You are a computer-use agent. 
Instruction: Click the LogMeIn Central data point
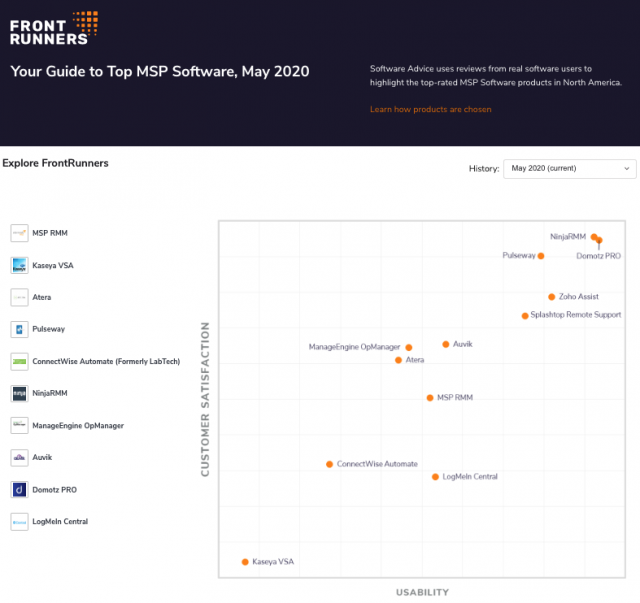pos(435,477)
